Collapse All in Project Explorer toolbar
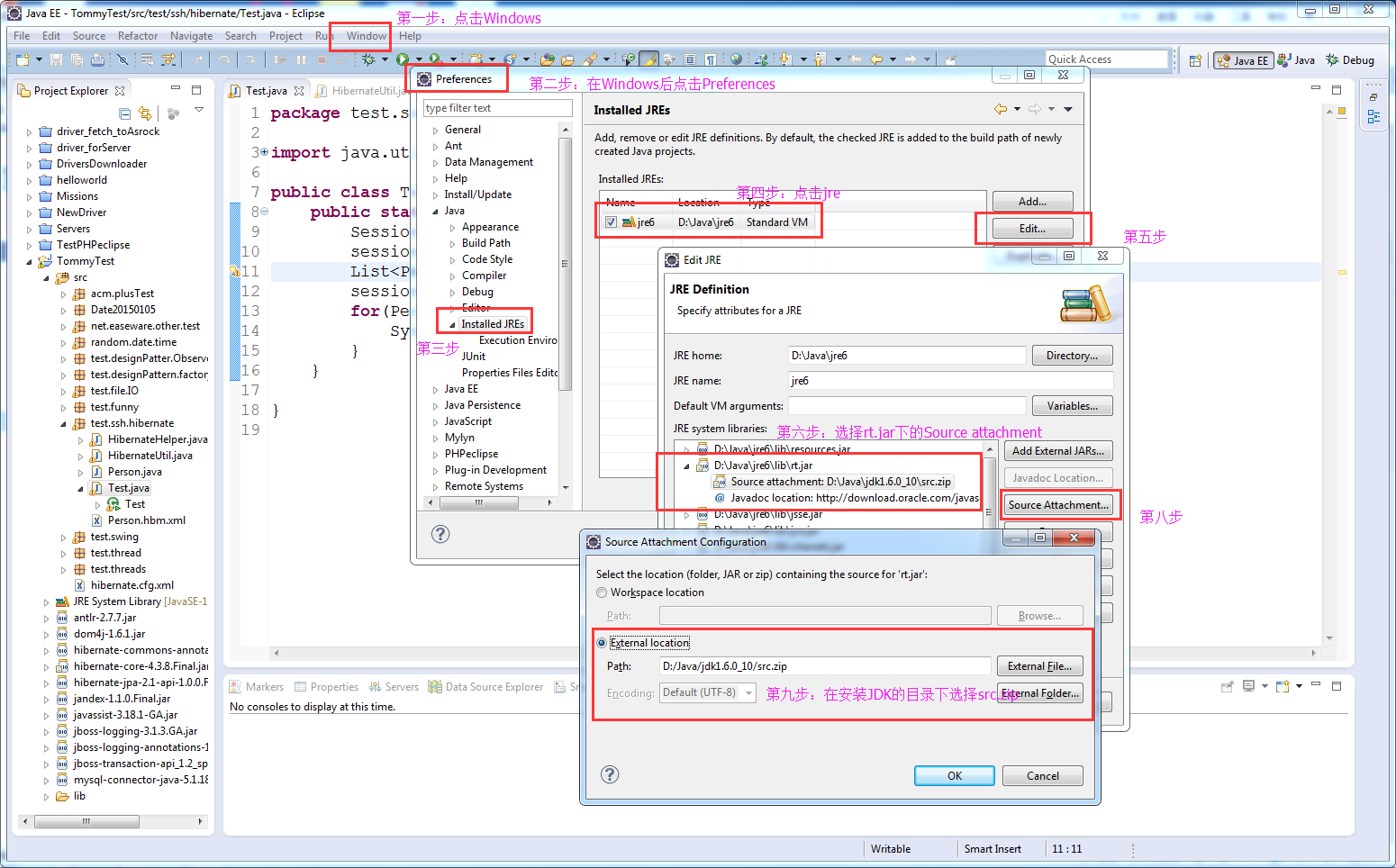The image size is (1396, 868). (x=125, y=113)
